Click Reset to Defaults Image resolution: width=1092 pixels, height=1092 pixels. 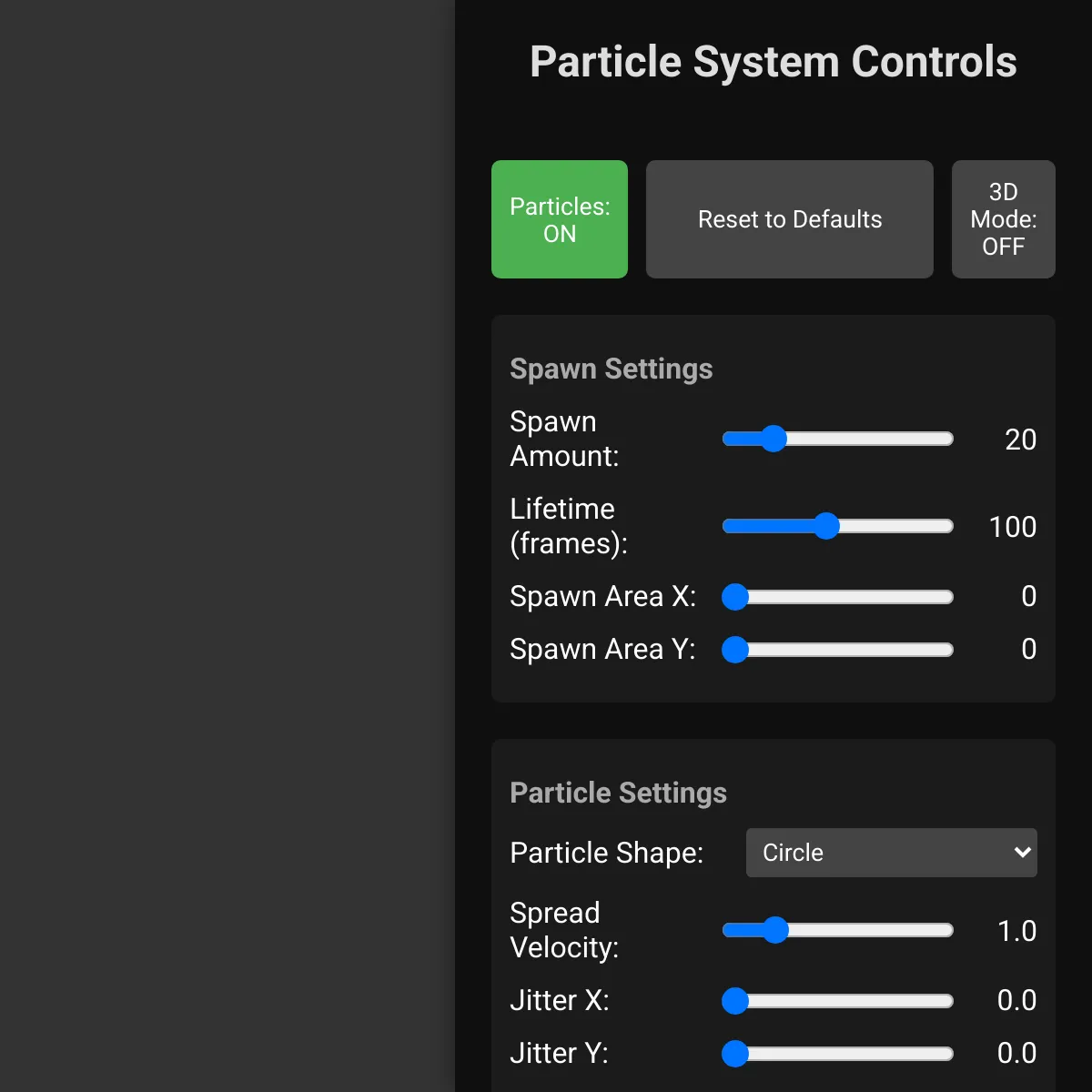click(x=789, y=218)
